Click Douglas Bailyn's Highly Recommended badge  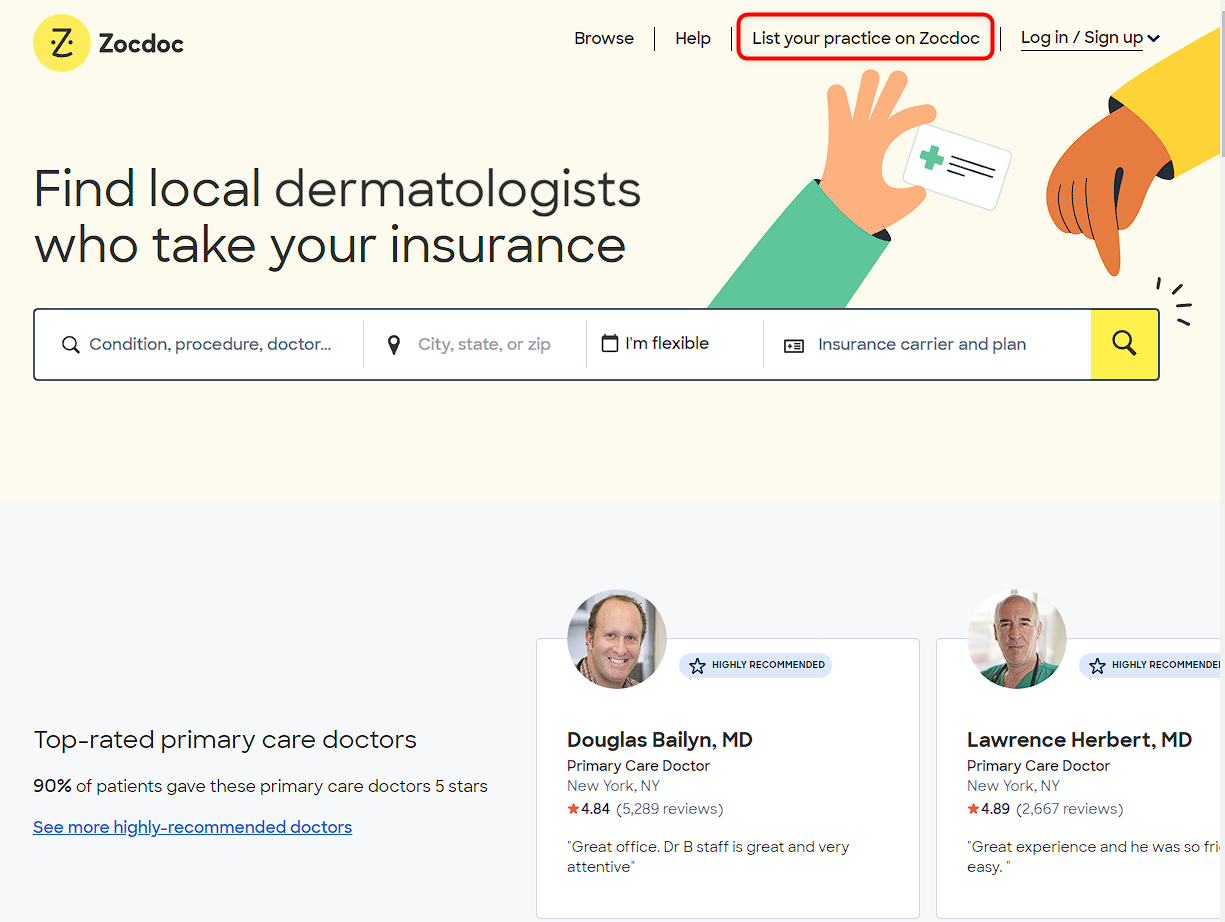[755, 665]
